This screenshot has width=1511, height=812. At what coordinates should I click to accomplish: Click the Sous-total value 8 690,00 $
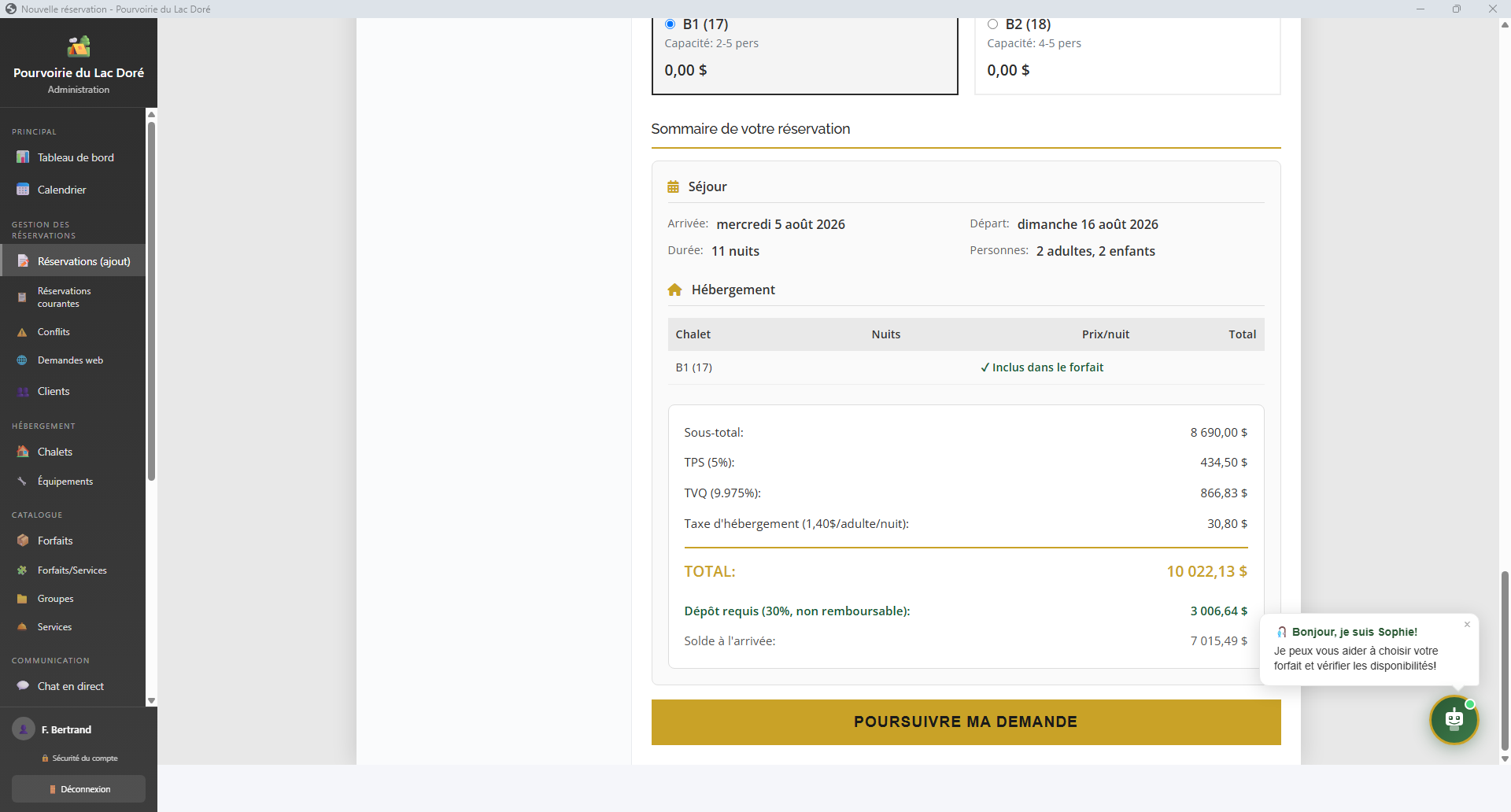[x=1218, y=433]
